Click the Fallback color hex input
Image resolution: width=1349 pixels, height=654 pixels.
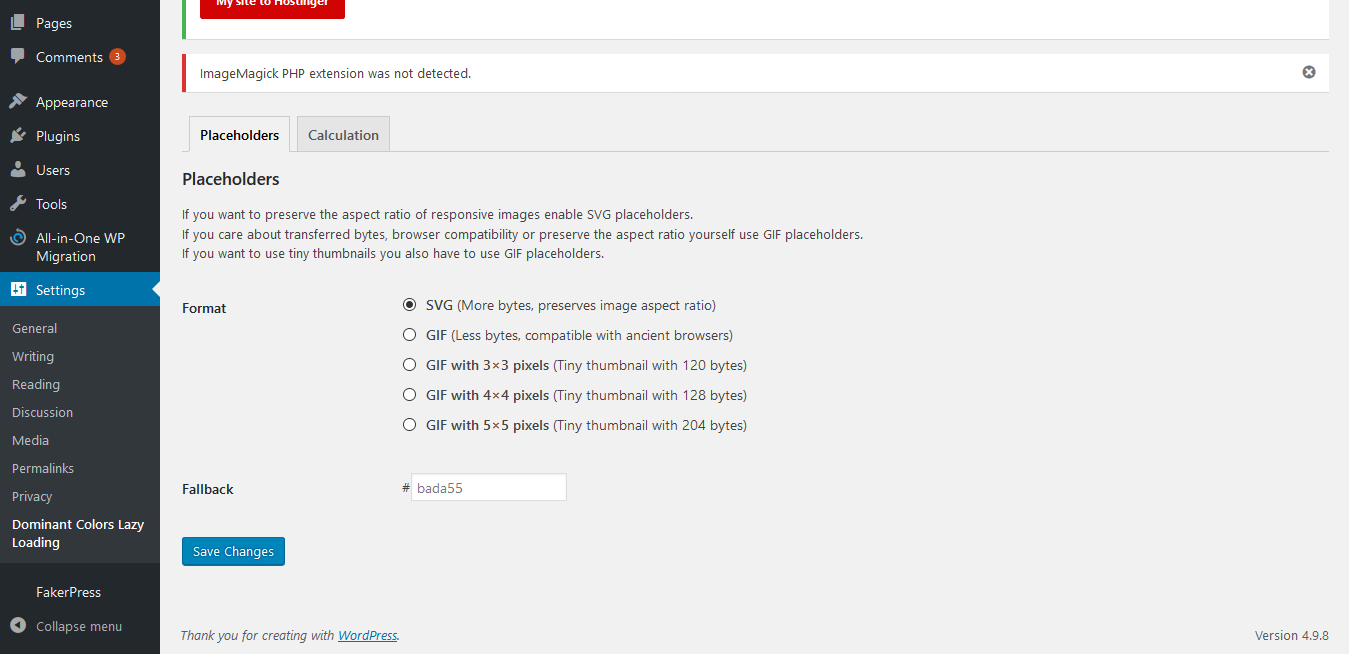pyautogui.click(x=489, y=487)
